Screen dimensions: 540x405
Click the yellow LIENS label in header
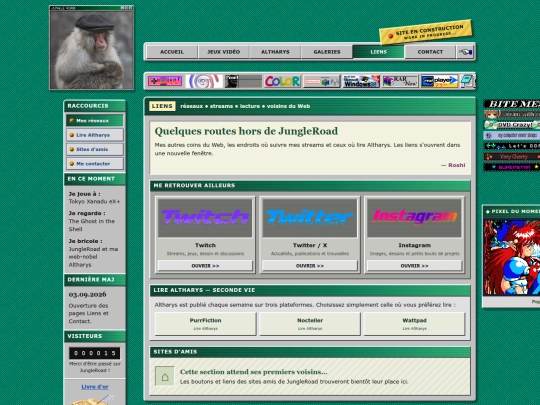162,106
